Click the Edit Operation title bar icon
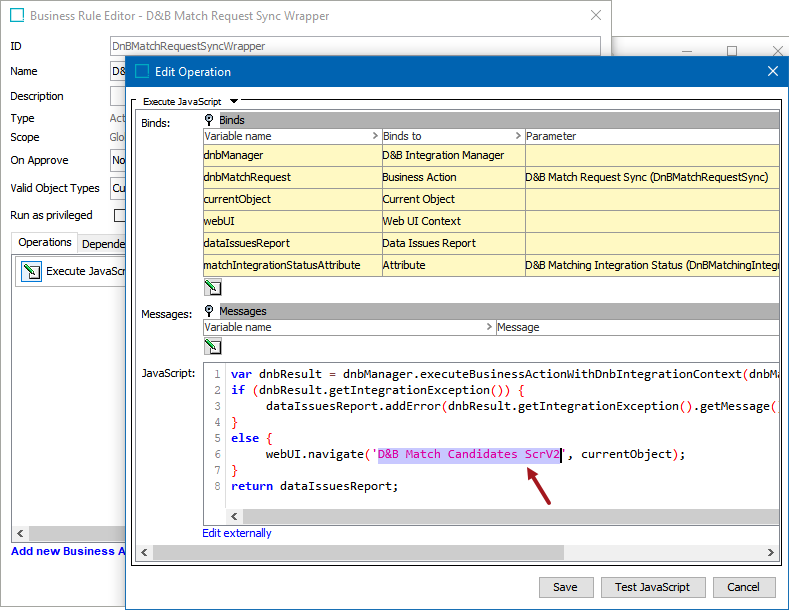Viewport: 789px width, 610px height. [142, 72]
